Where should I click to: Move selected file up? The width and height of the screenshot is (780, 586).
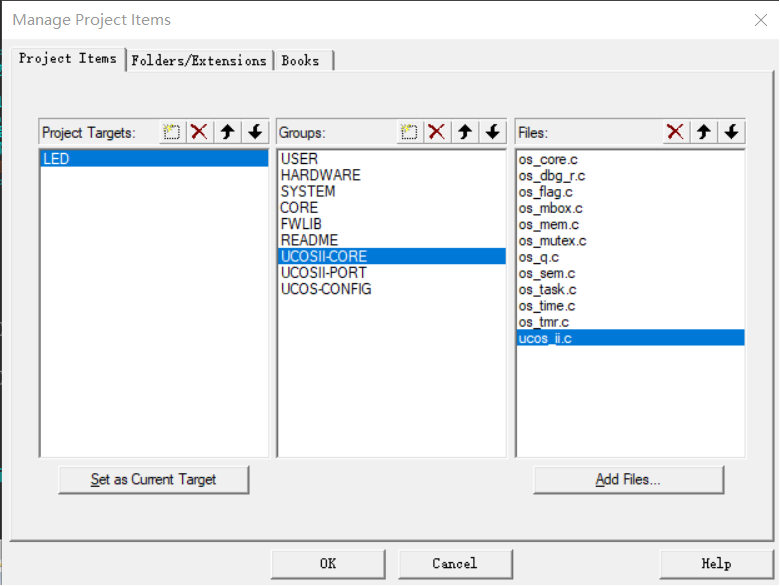click(703, 132)
